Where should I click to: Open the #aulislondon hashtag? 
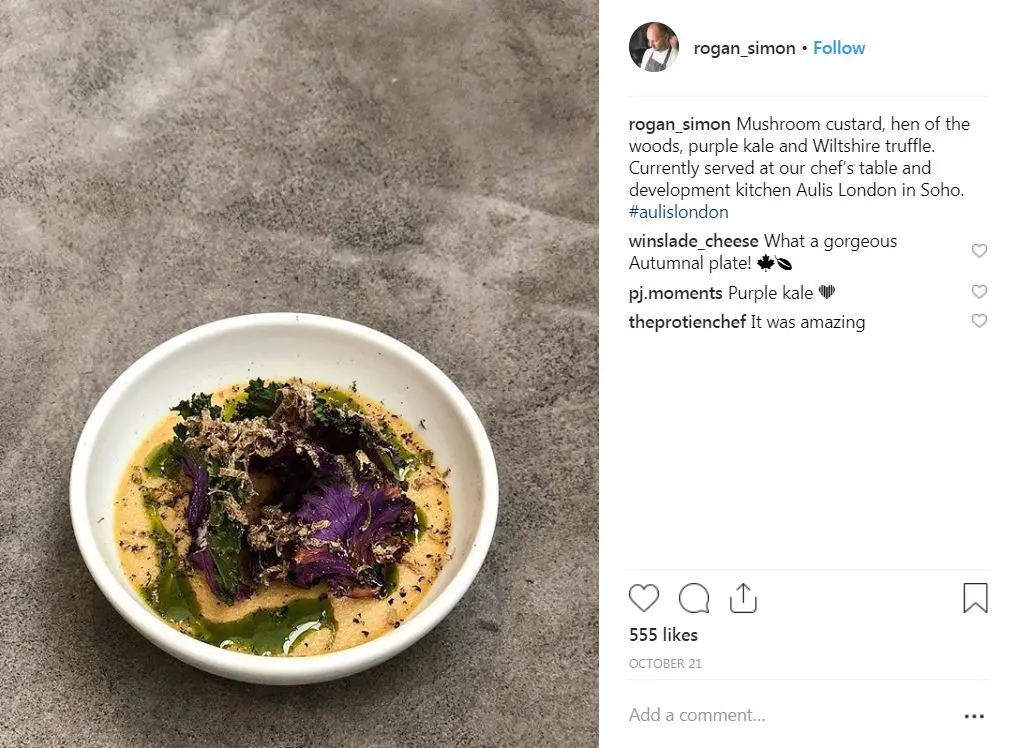678,212
